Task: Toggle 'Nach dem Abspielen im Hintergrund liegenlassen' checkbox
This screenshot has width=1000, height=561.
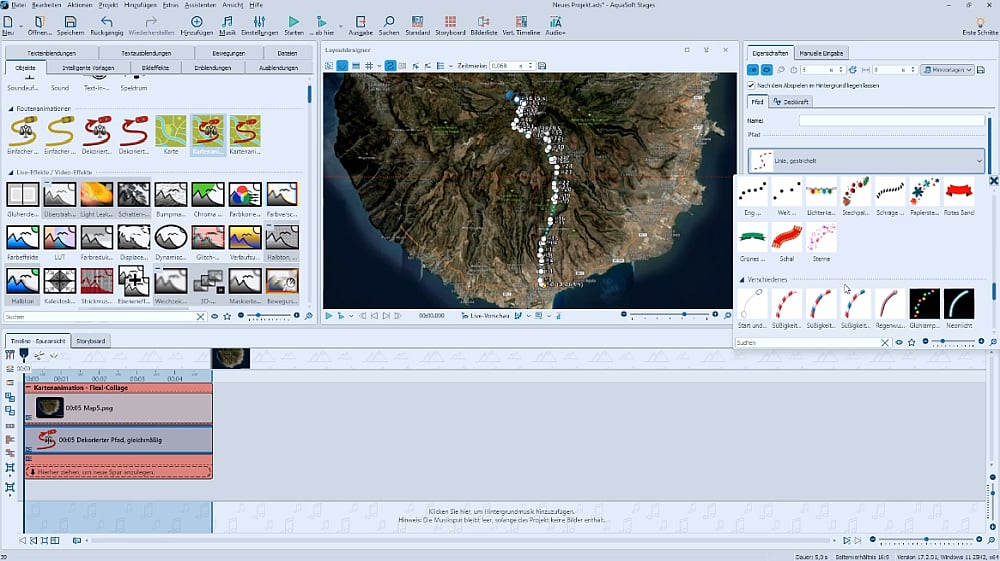Action: pos(753,86)
